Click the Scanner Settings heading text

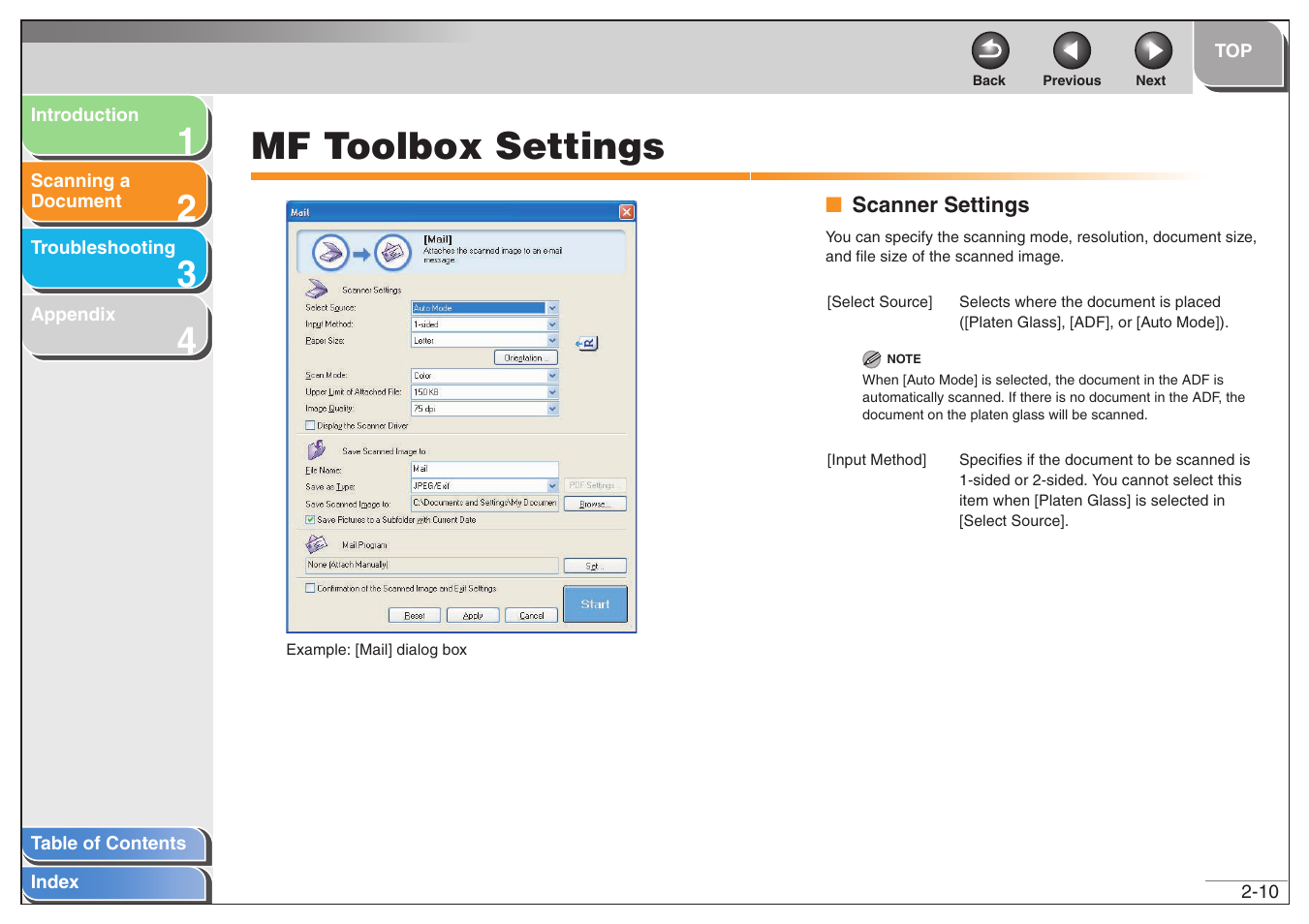click(940, 205)
